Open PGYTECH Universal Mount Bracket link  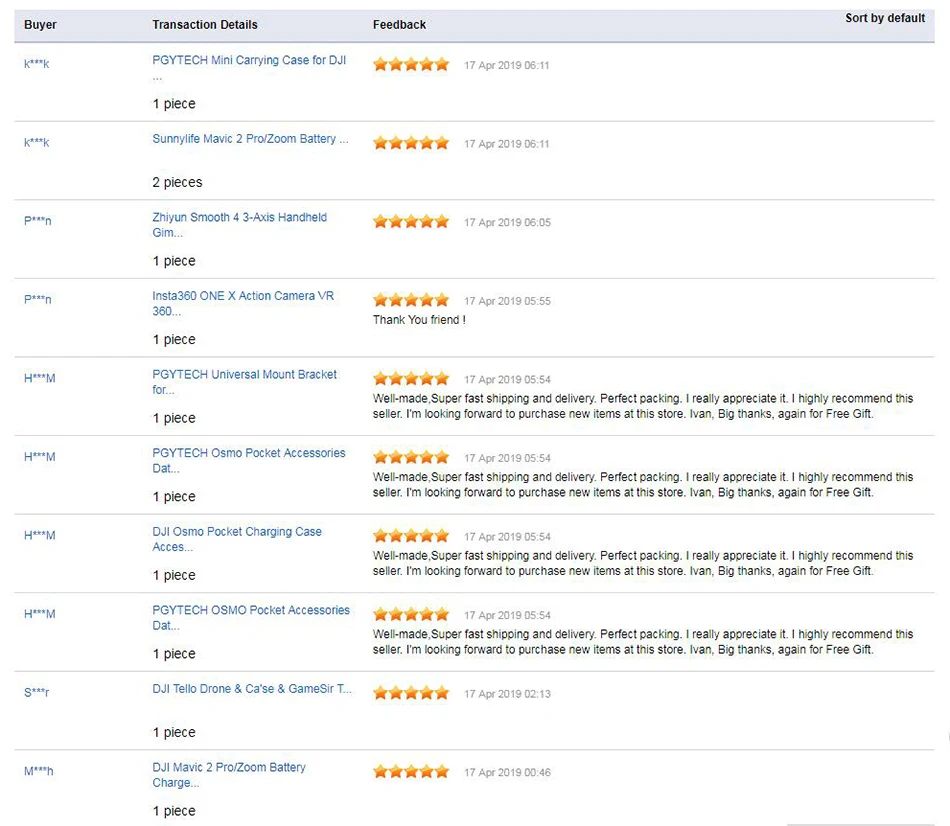(244, 382)
